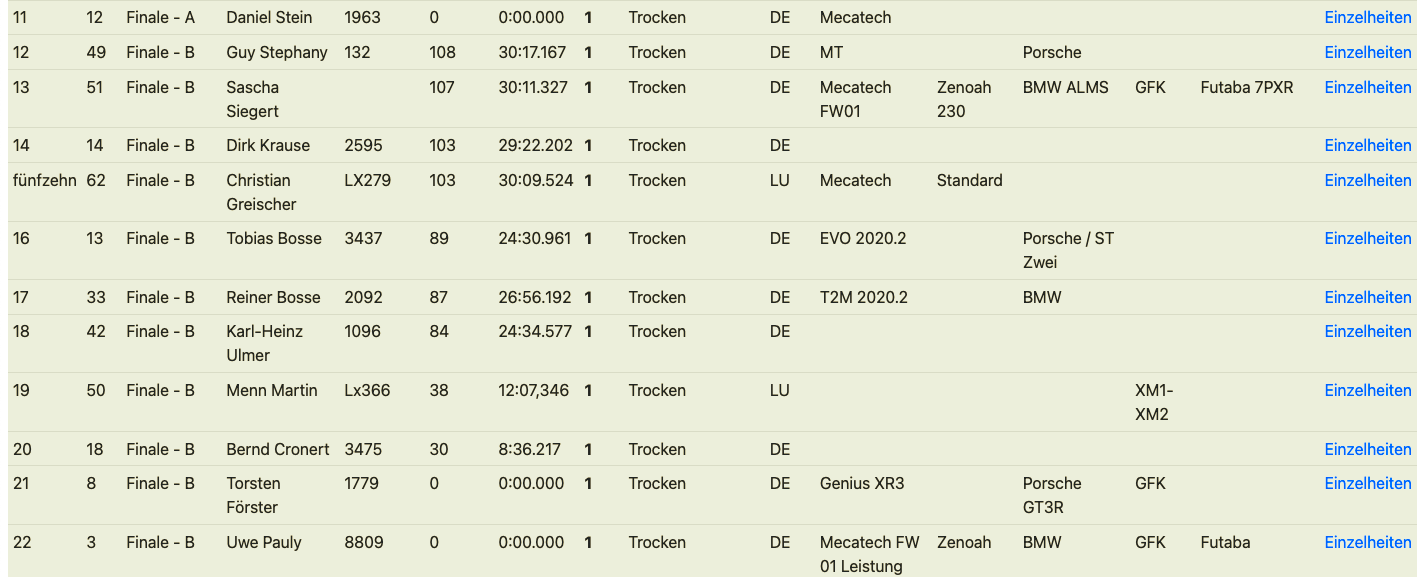Click the Zenoah 230 engine cell
The height and width of the screenshot is (577, 1424).
coord(964,99)
